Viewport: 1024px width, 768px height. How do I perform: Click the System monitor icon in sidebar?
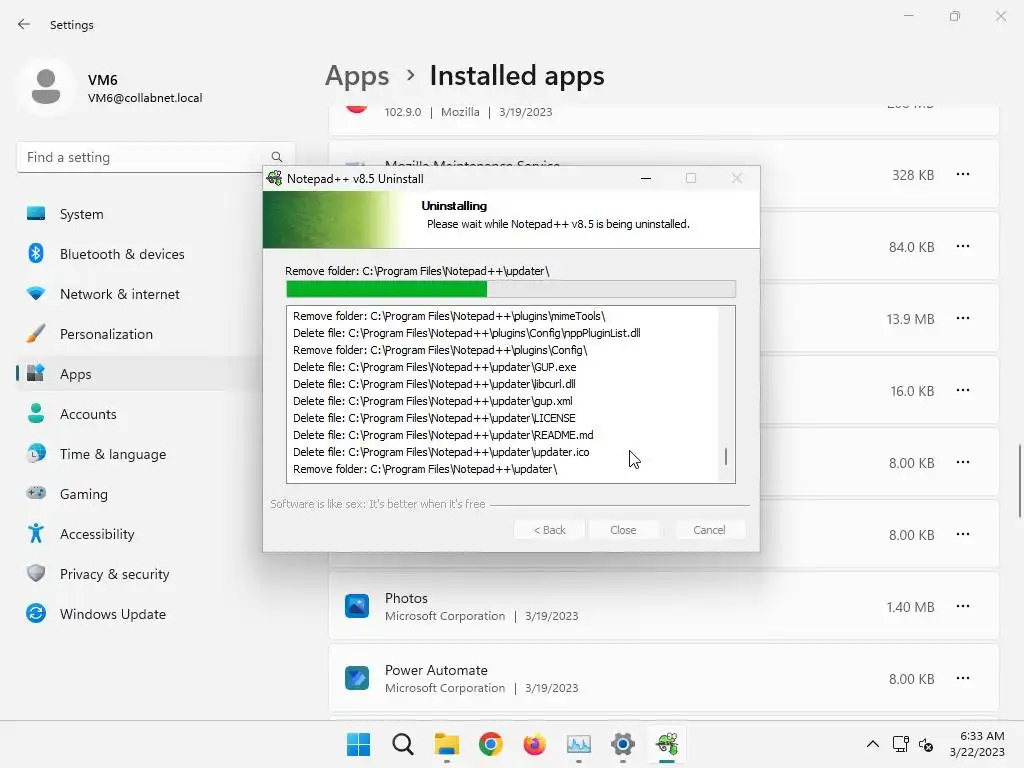(36, 214)
